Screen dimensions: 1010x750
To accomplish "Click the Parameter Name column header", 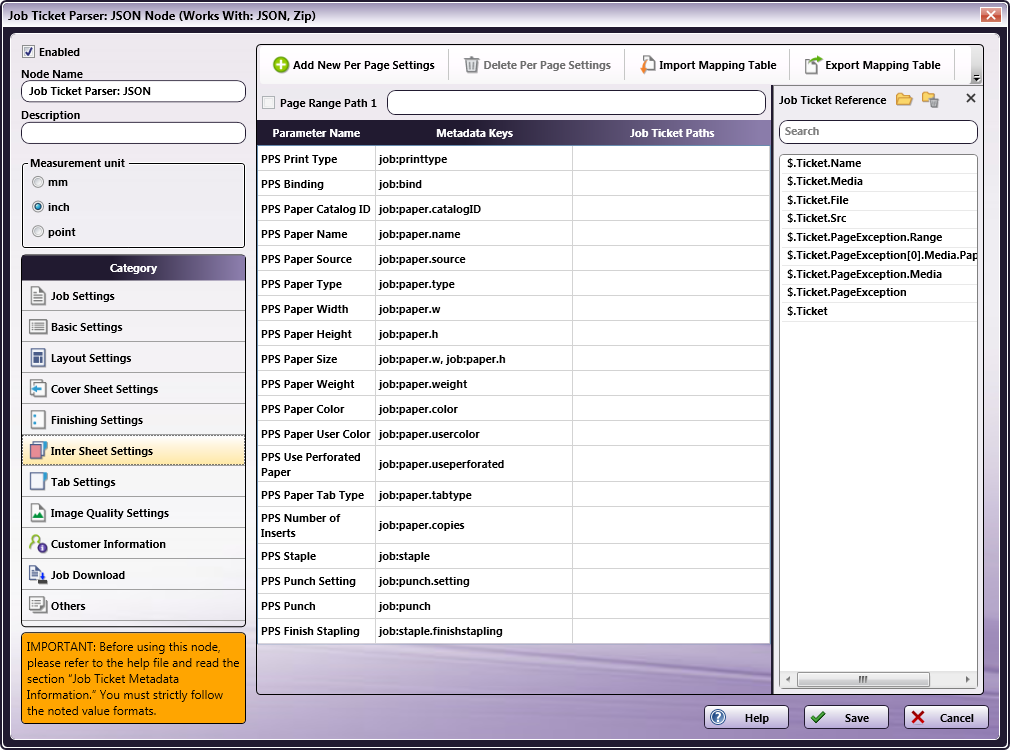I will (x=316, y=133).
